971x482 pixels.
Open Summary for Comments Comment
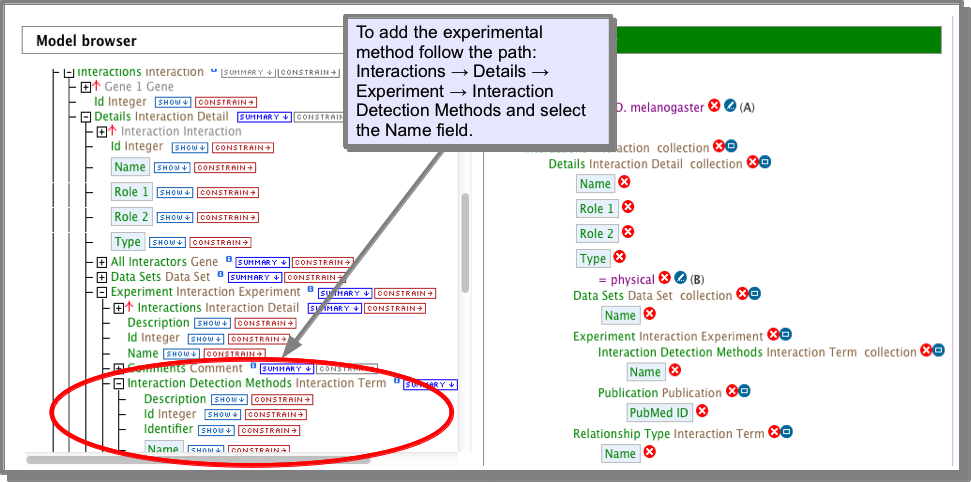[x=287, y=369]
